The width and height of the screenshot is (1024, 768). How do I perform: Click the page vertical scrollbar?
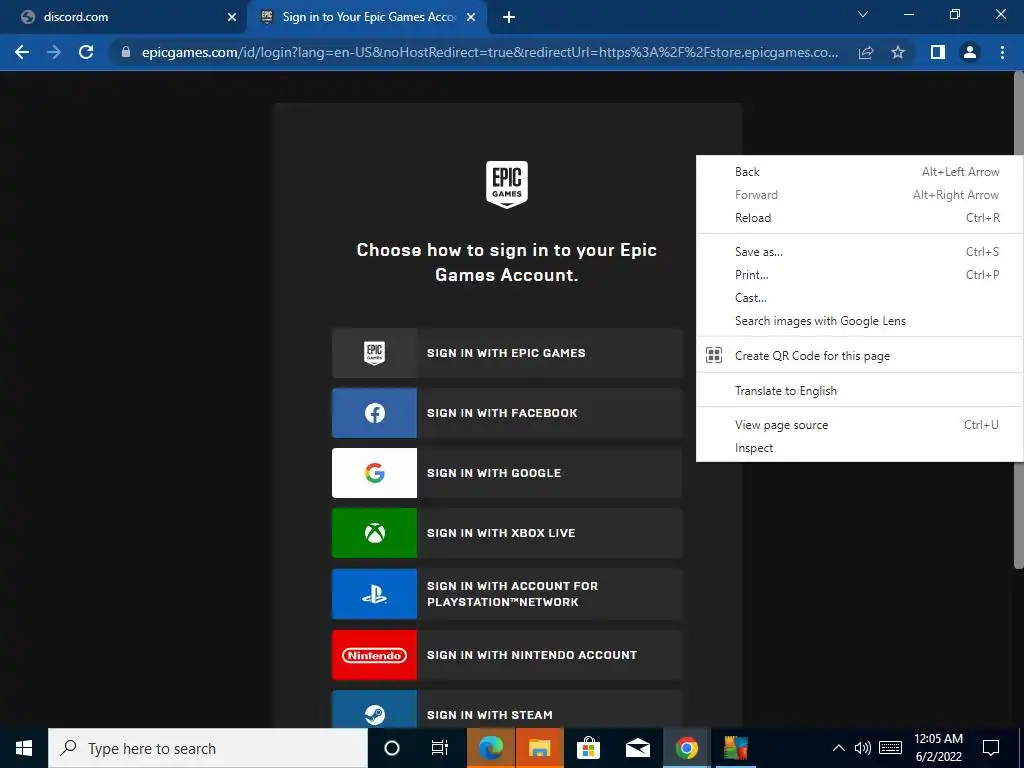[x=1018, y=320]
